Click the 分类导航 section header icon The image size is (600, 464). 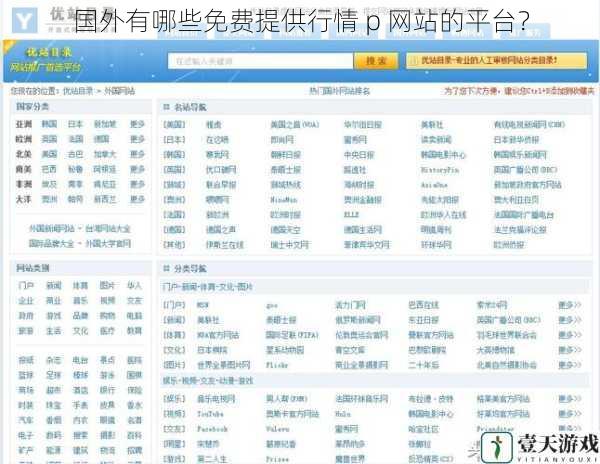[166, 269]
